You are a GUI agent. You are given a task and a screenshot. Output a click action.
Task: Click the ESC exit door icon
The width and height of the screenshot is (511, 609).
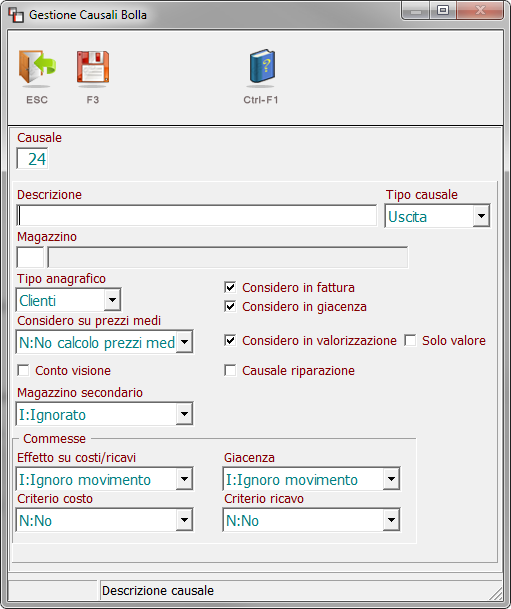click(x=37, y=67)
